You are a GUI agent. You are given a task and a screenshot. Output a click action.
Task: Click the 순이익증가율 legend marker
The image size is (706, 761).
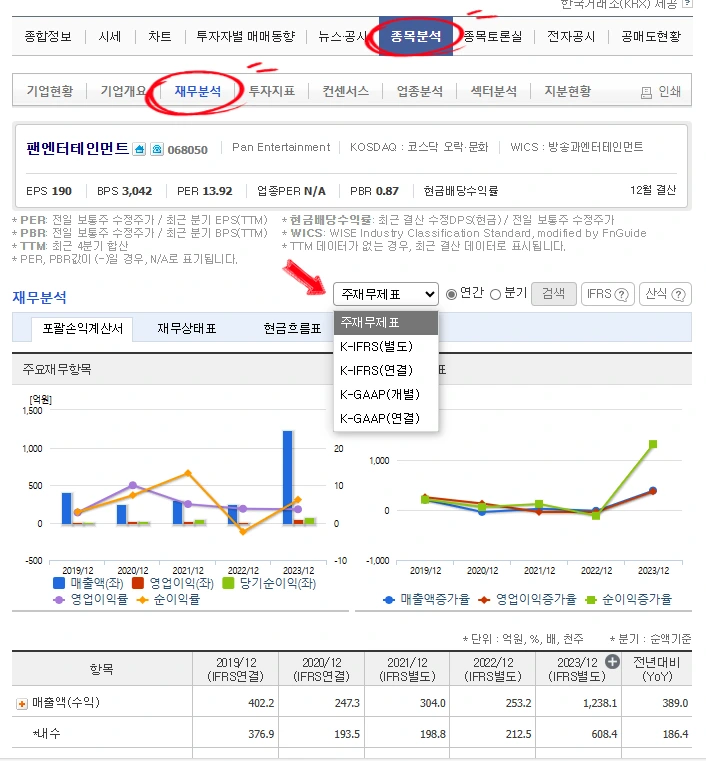coord(591,600)
